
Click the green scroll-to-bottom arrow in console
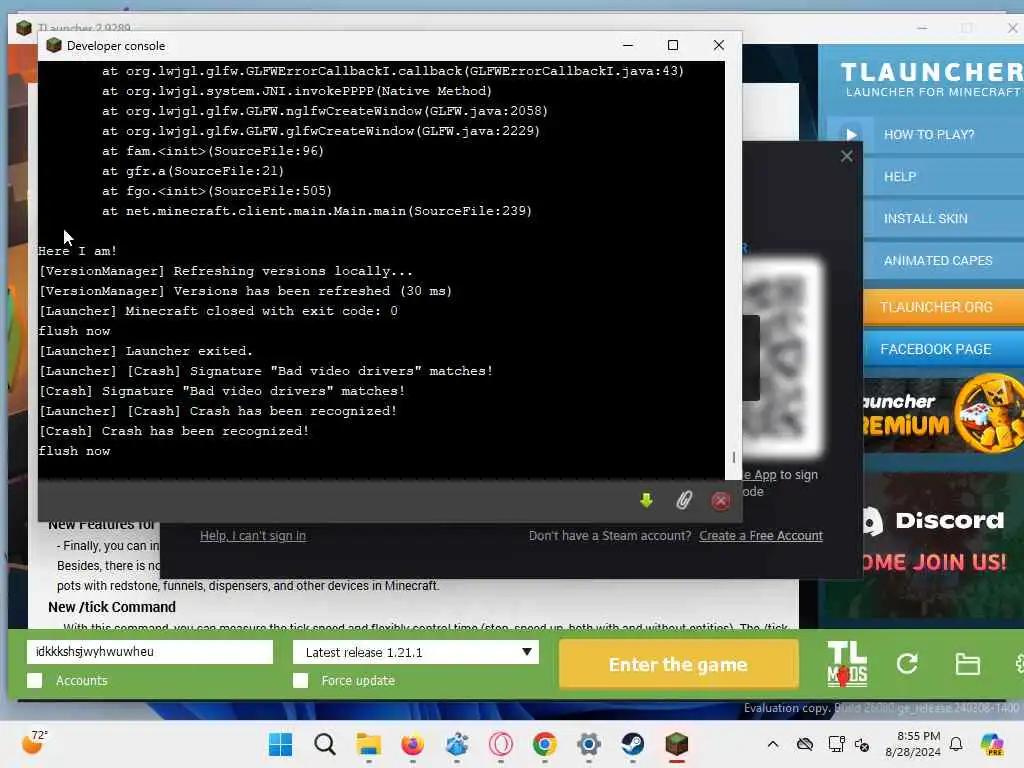pyautogui.click(x=646, y=501)
